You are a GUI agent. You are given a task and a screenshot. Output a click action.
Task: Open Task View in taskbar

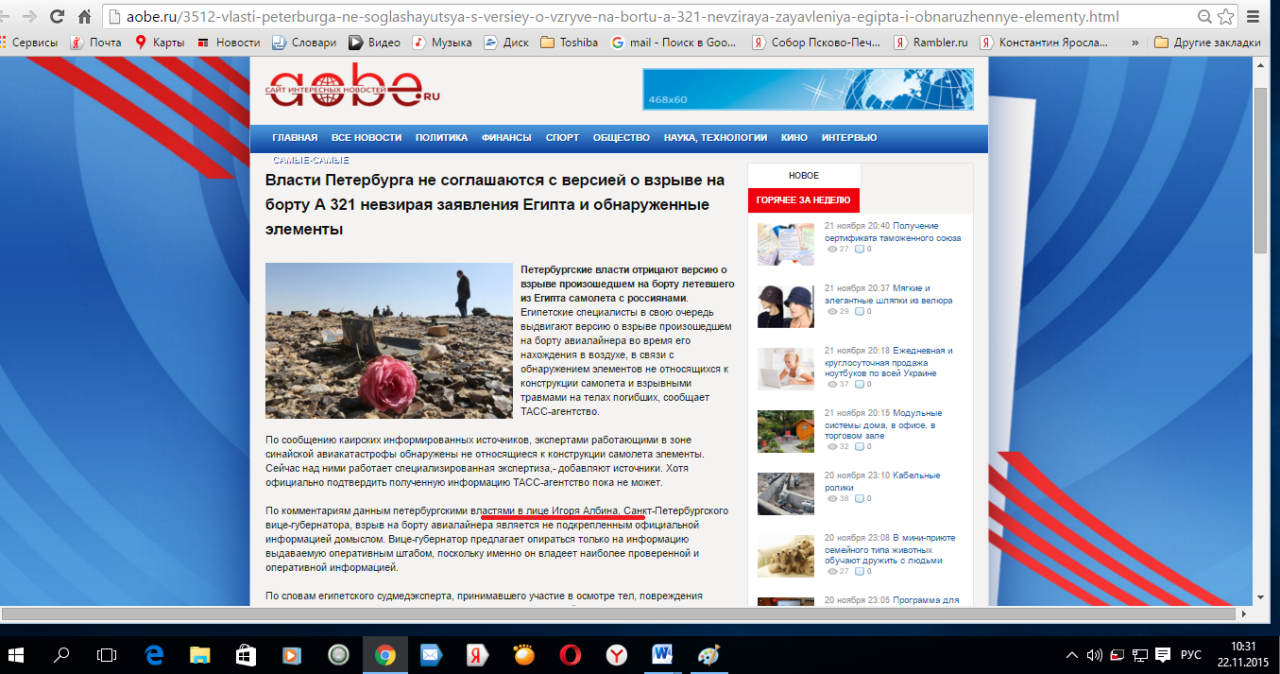(106, 655)
